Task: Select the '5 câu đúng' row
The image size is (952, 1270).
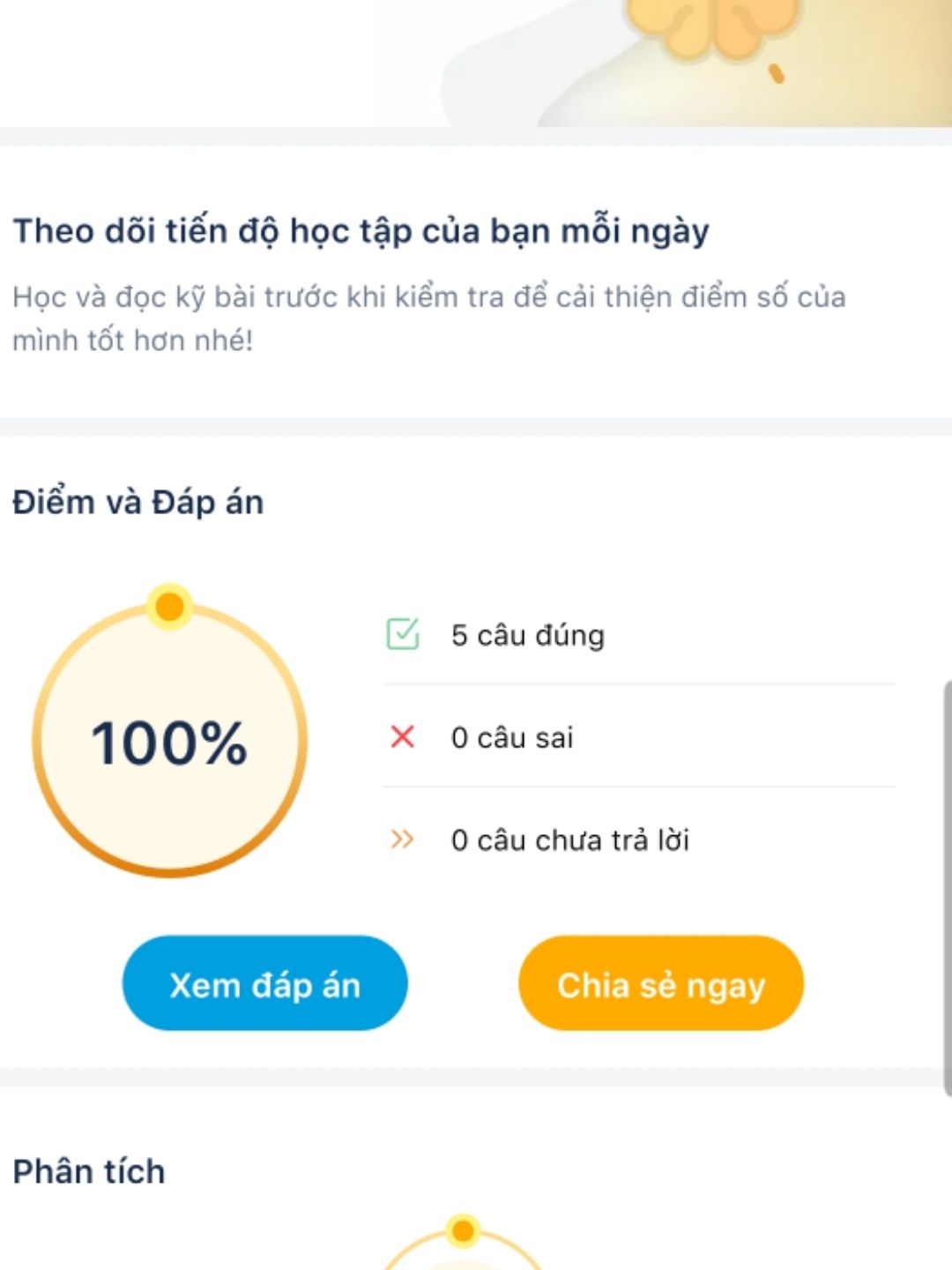Action: point(639,634)
